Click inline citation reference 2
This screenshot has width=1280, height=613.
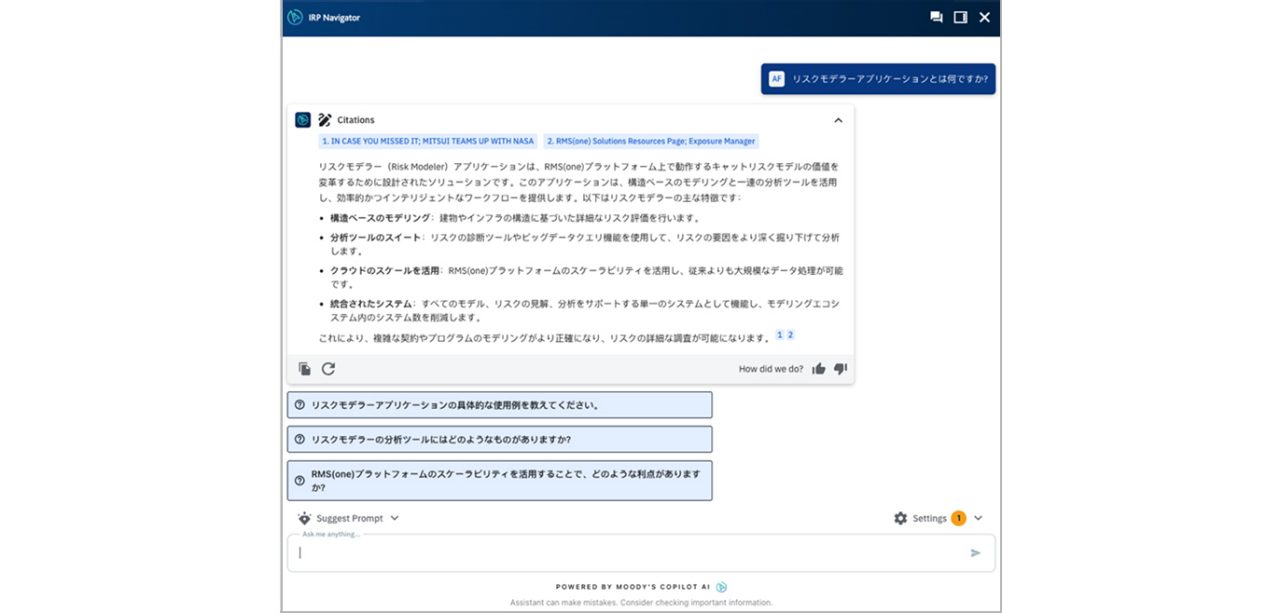point(790,335)
